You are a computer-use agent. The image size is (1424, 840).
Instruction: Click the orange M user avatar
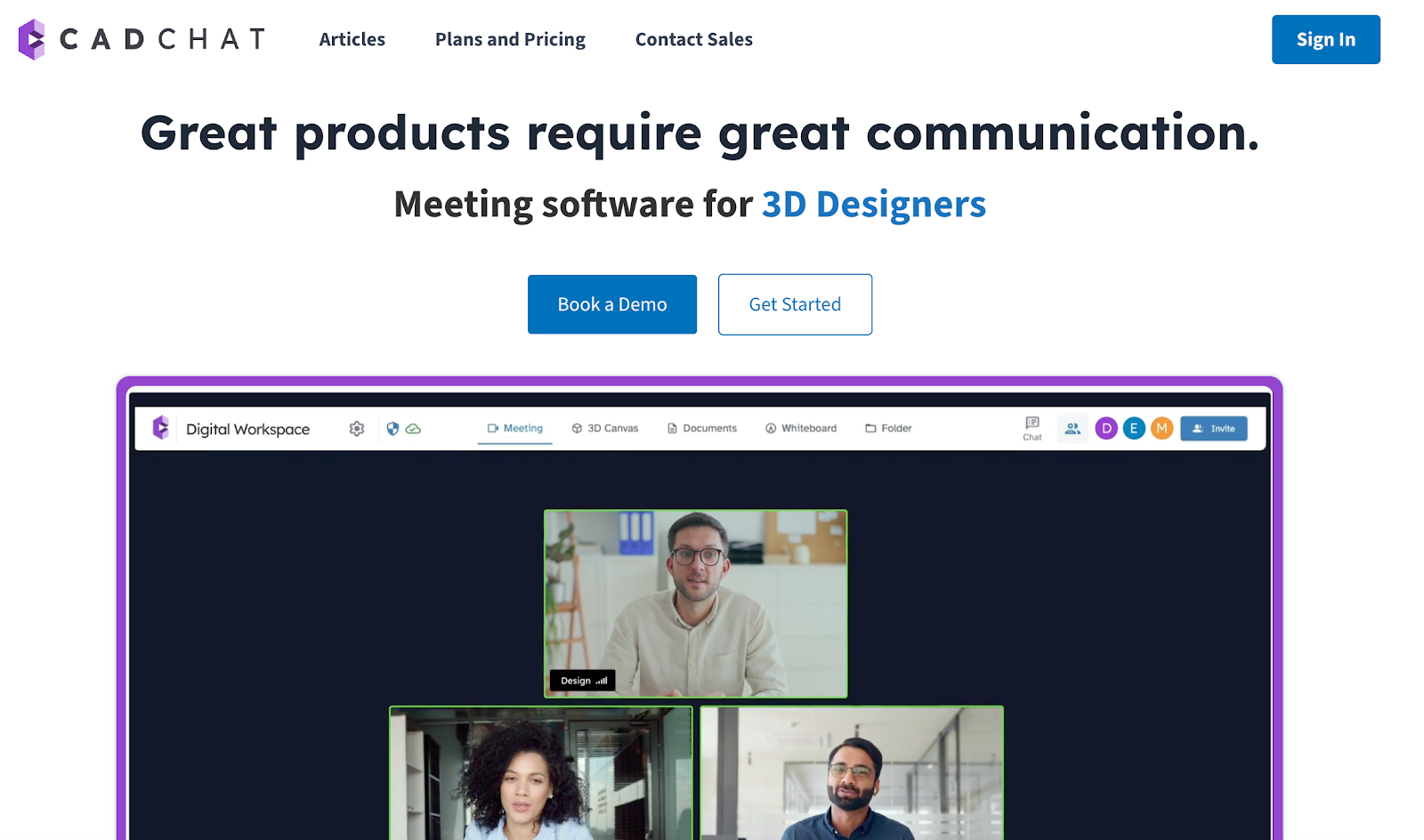click(x=1161, y=429)
